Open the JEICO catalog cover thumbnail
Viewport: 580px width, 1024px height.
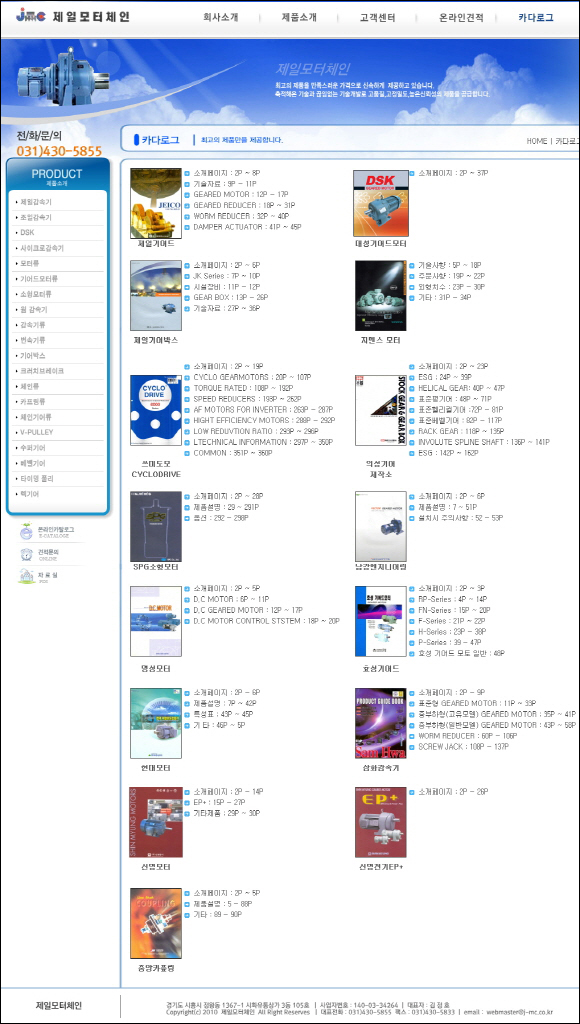[x=156, y=203]
